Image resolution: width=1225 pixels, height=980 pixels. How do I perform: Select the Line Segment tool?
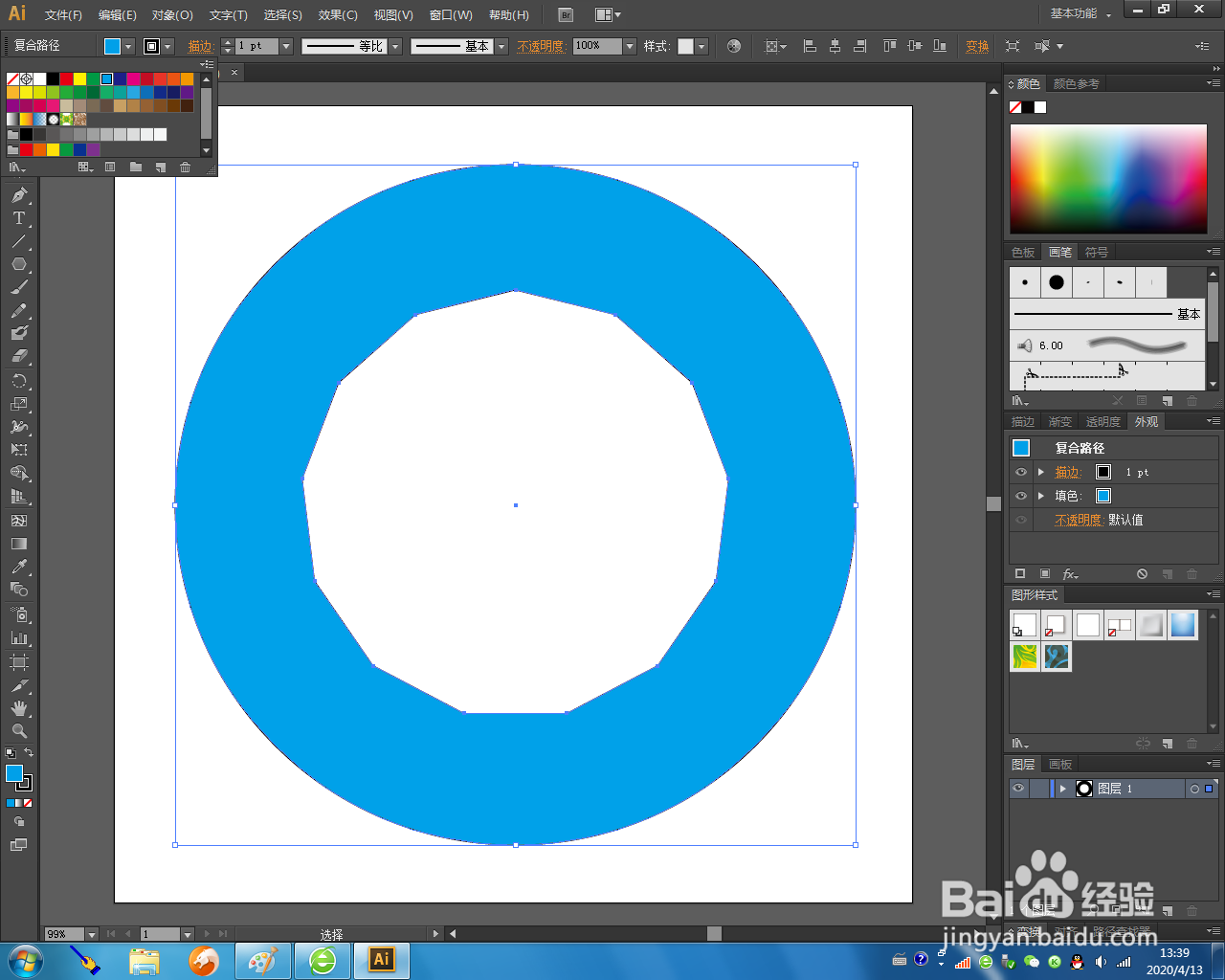pyautogui.click(x=19, y=241)
